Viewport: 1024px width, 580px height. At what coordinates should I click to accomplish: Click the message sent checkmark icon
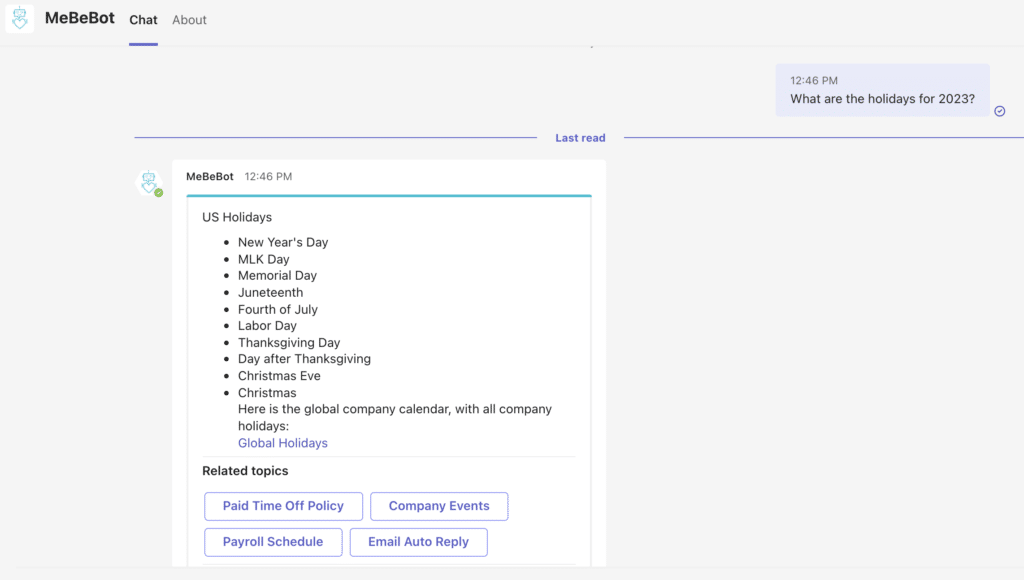(x=1000, y=111)
